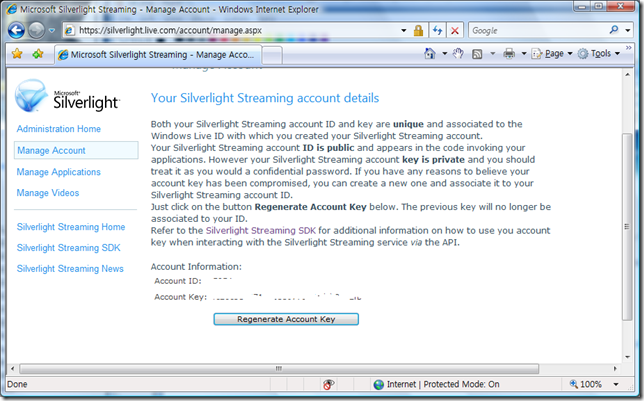644x401 pixels.
Task: Select Manage Account in the sidebar
Action: click(x=76, y=150)
